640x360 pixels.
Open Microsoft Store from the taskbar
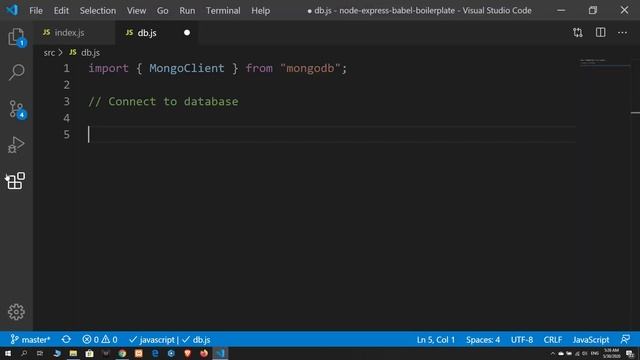point(89,353)
